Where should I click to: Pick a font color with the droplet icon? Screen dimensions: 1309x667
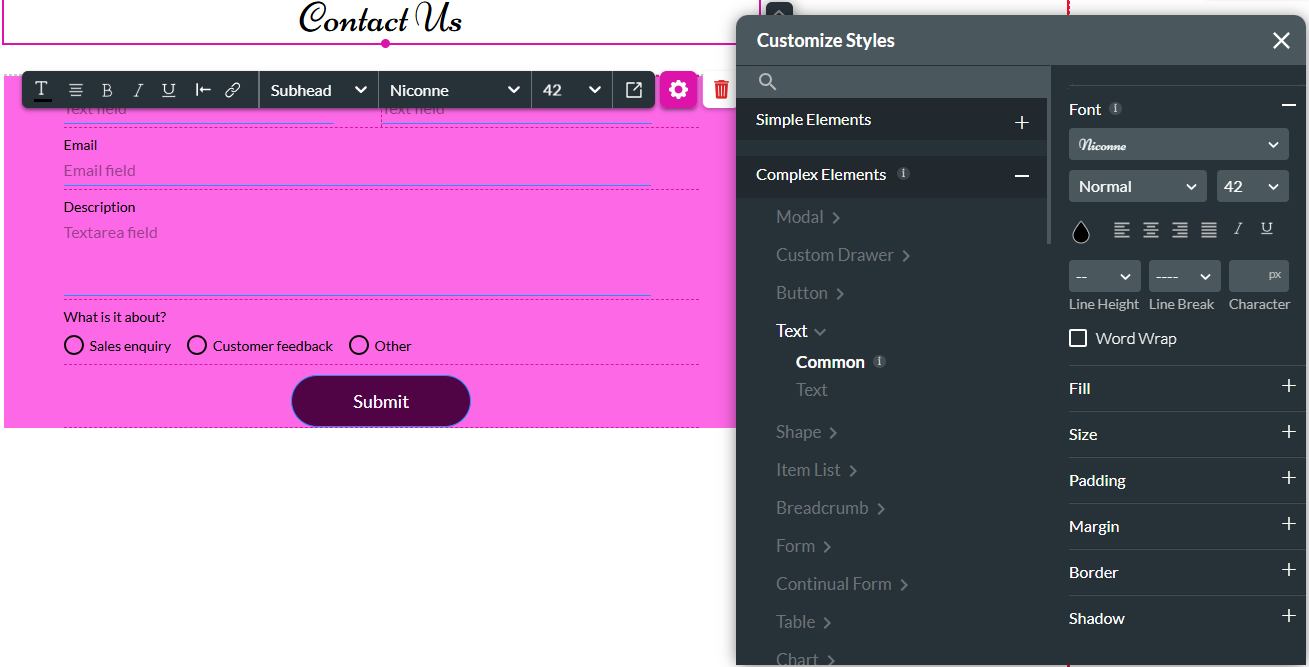[x=1081, y=231]
